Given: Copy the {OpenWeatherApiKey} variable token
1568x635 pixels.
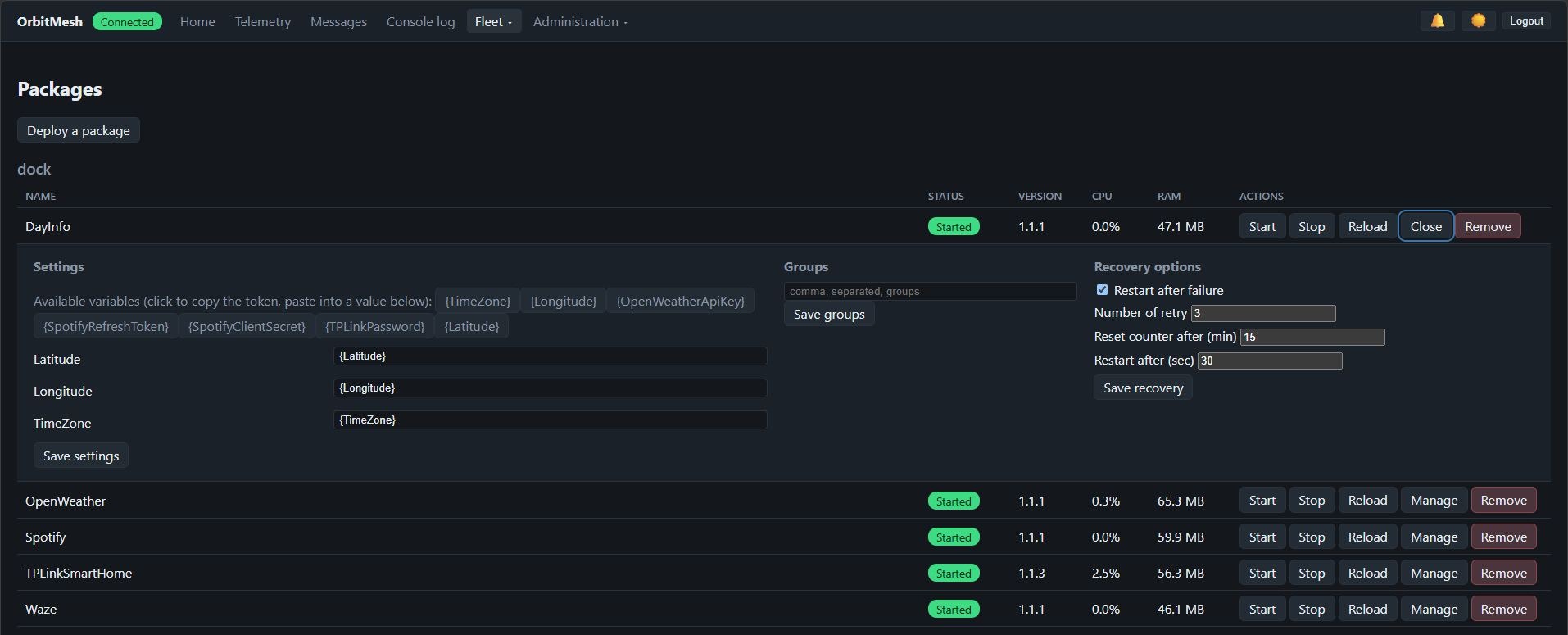Looking at the screenshot, I should tap(681, 301).
